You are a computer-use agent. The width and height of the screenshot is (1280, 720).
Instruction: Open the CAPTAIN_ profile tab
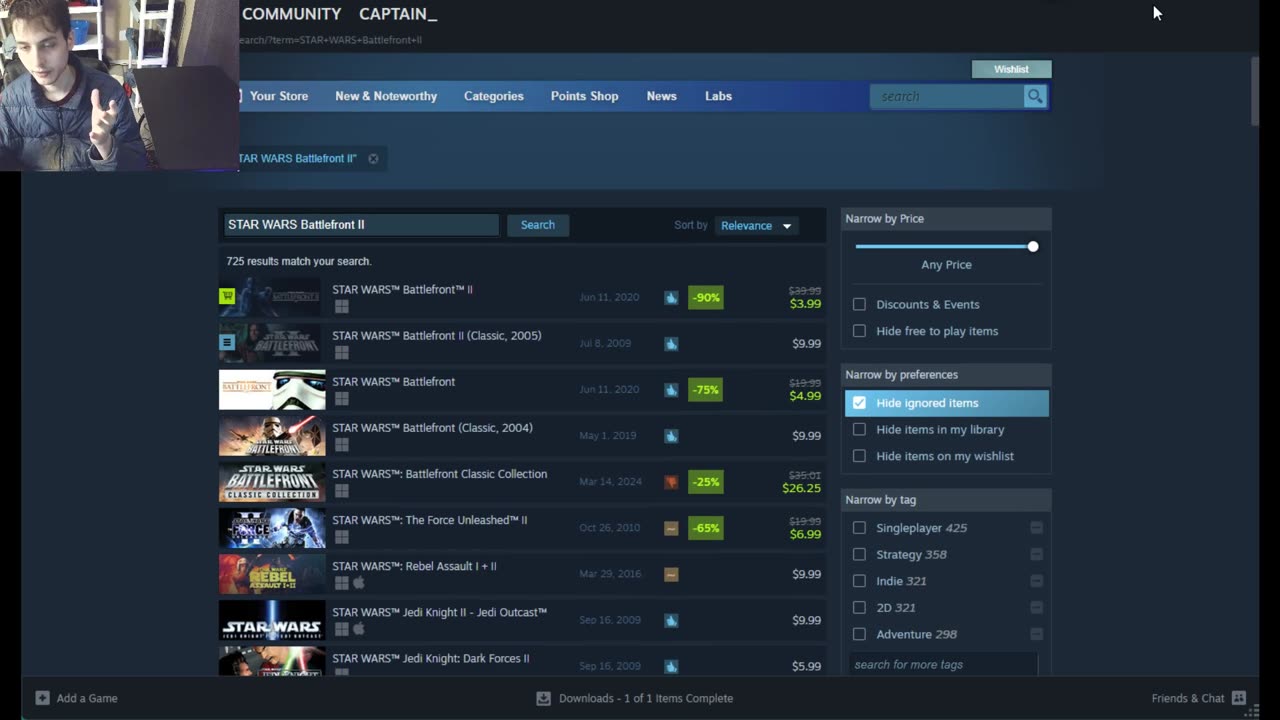(x=398, y=14)
